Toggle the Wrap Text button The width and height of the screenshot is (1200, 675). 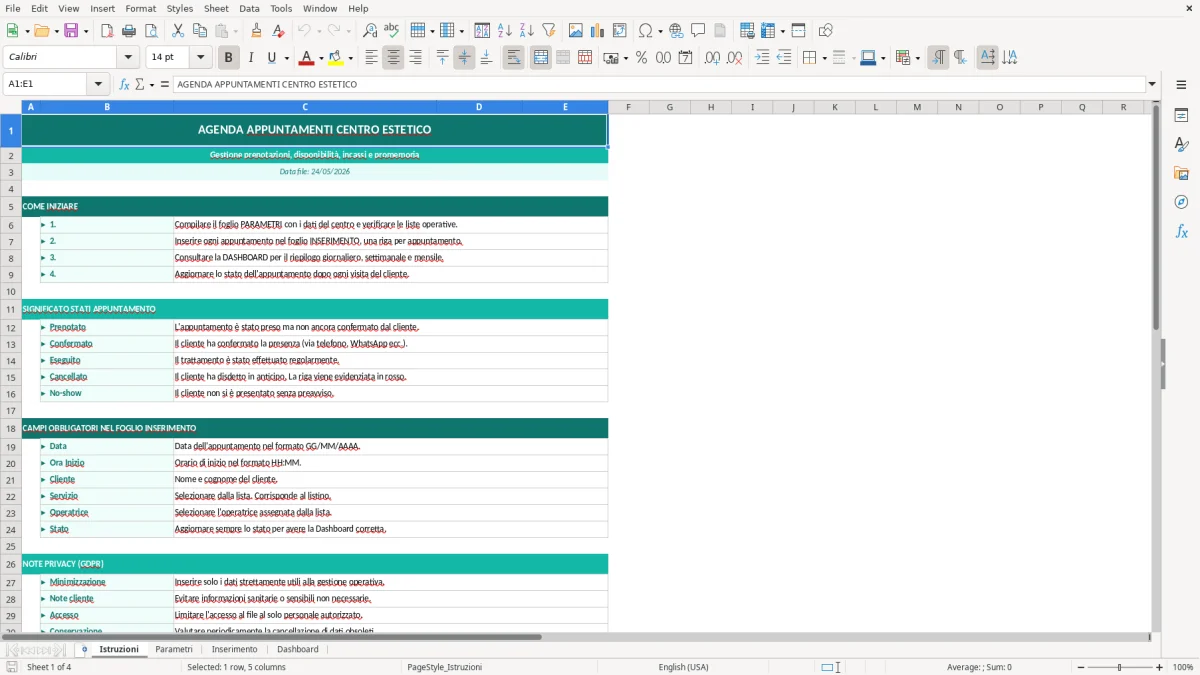(513, 58)
